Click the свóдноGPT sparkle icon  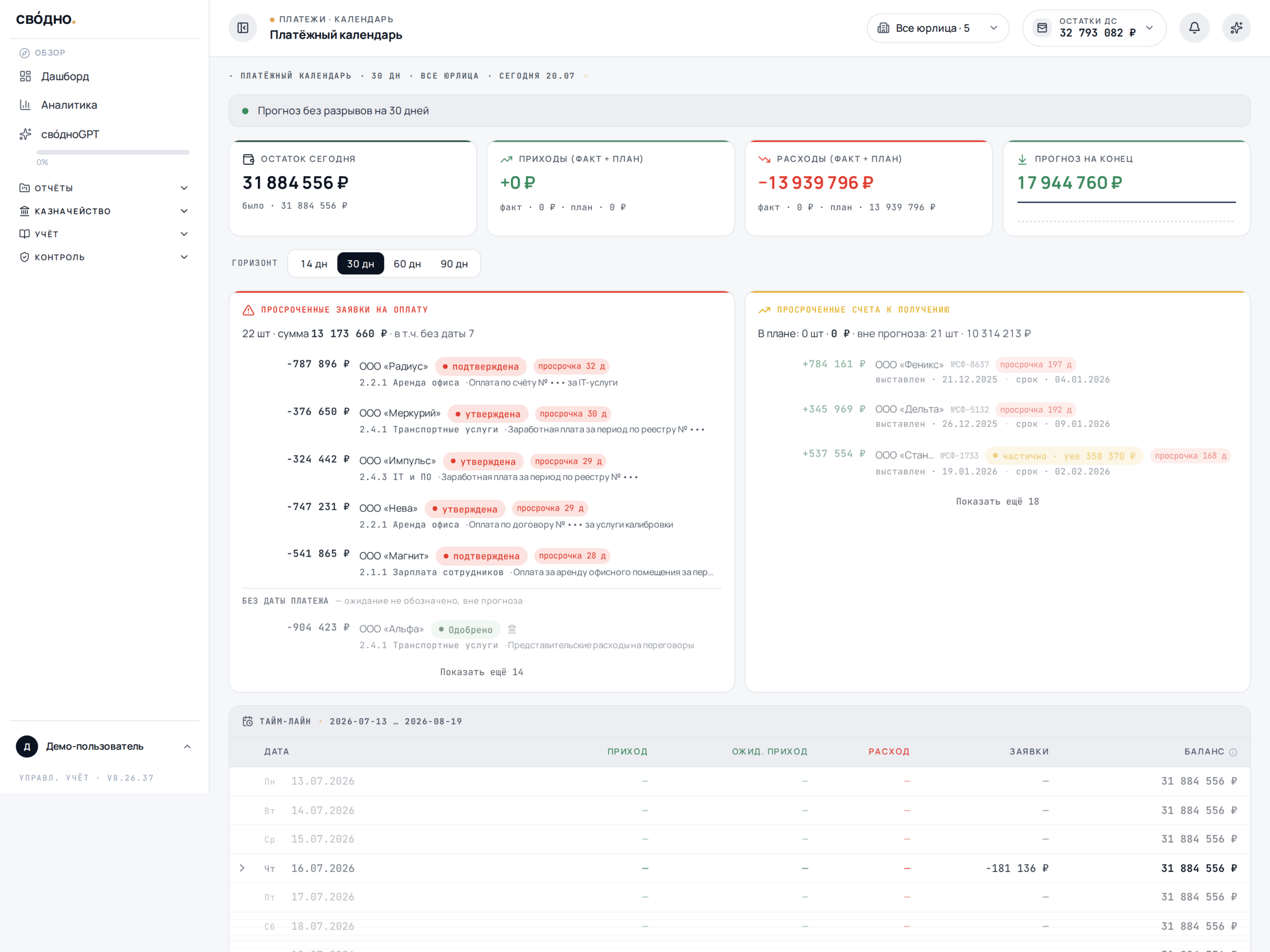coord(25,134)
